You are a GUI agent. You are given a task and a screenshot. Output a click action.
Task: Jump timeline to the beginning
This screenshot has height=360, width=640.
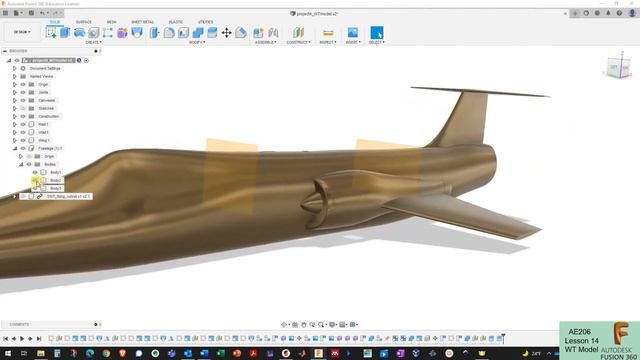[x=6, y=338]
